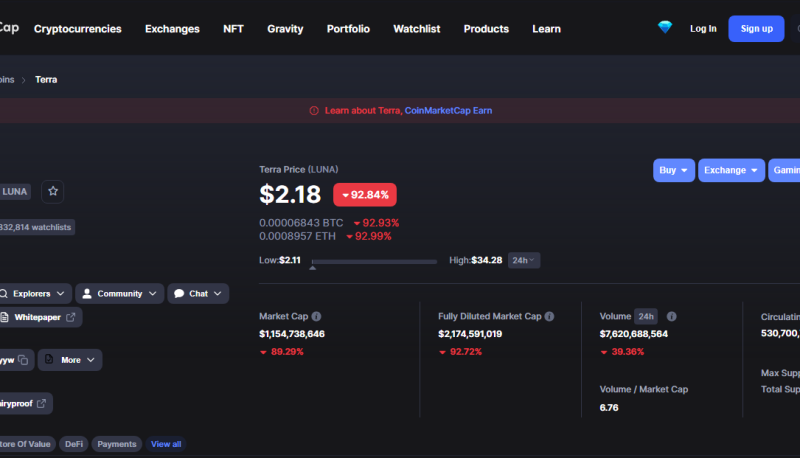Viewport: 800px width, 458px height.
Task: Click the Market Cap info icon
Action: click(x=316, y=316)
